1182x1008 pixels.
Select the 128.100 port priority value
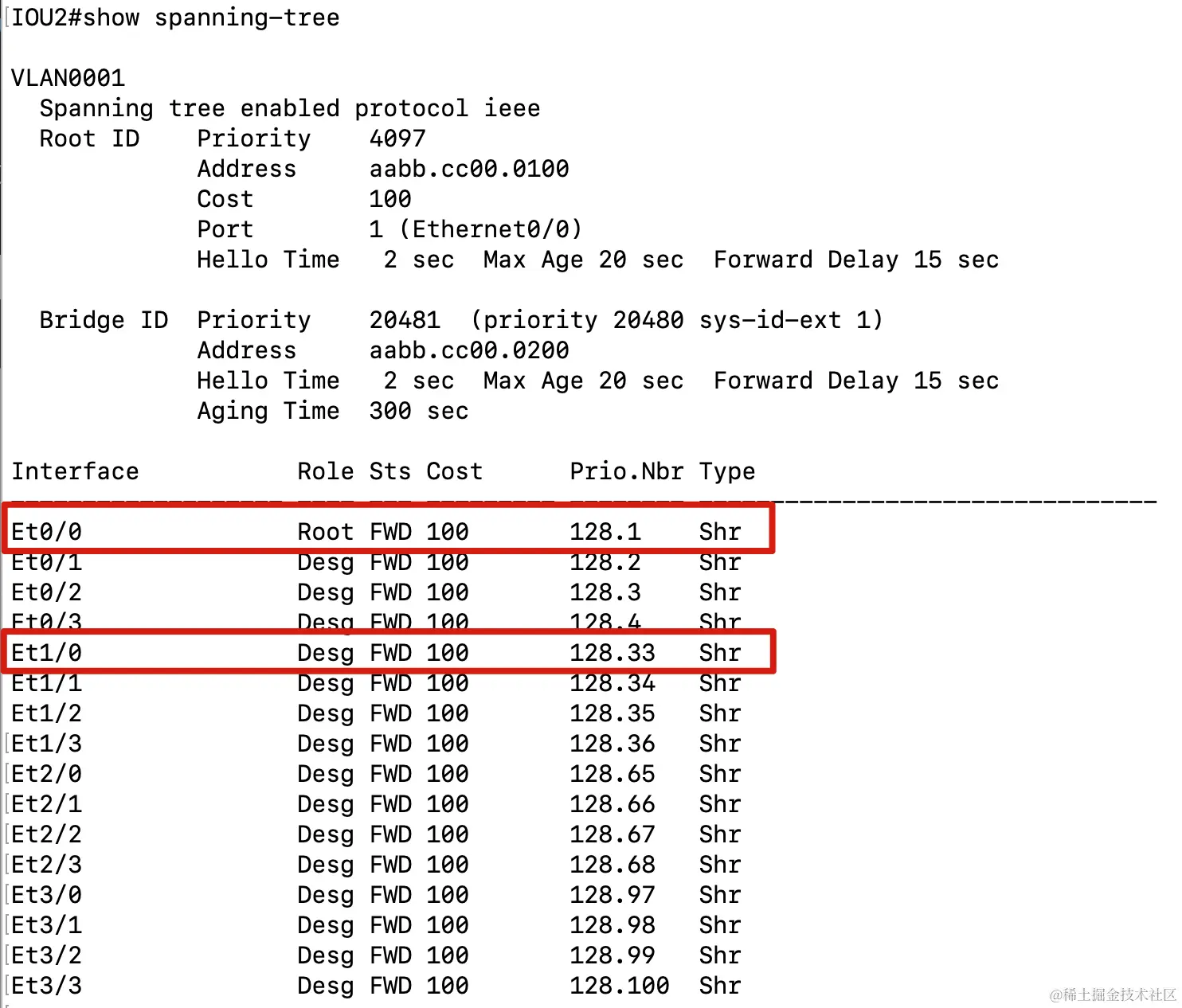620,986
